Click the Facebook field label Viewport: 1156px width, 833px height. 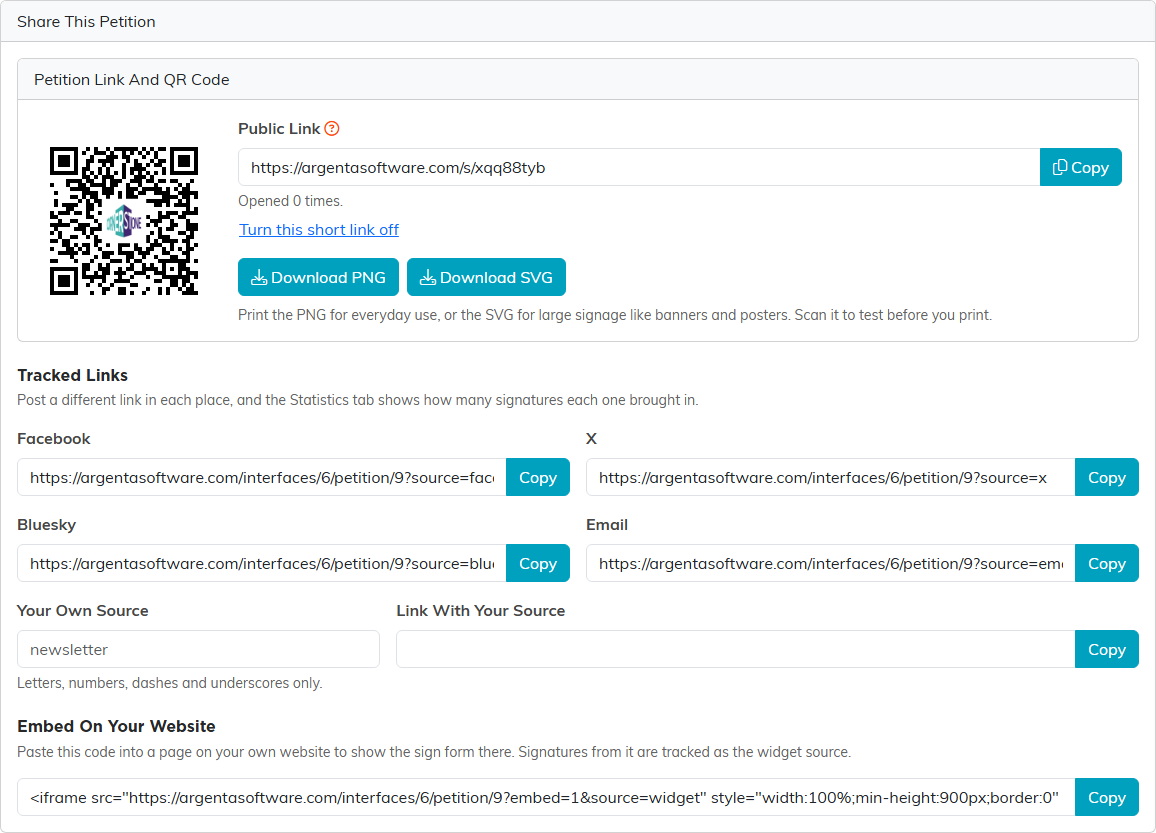[54, 439]
